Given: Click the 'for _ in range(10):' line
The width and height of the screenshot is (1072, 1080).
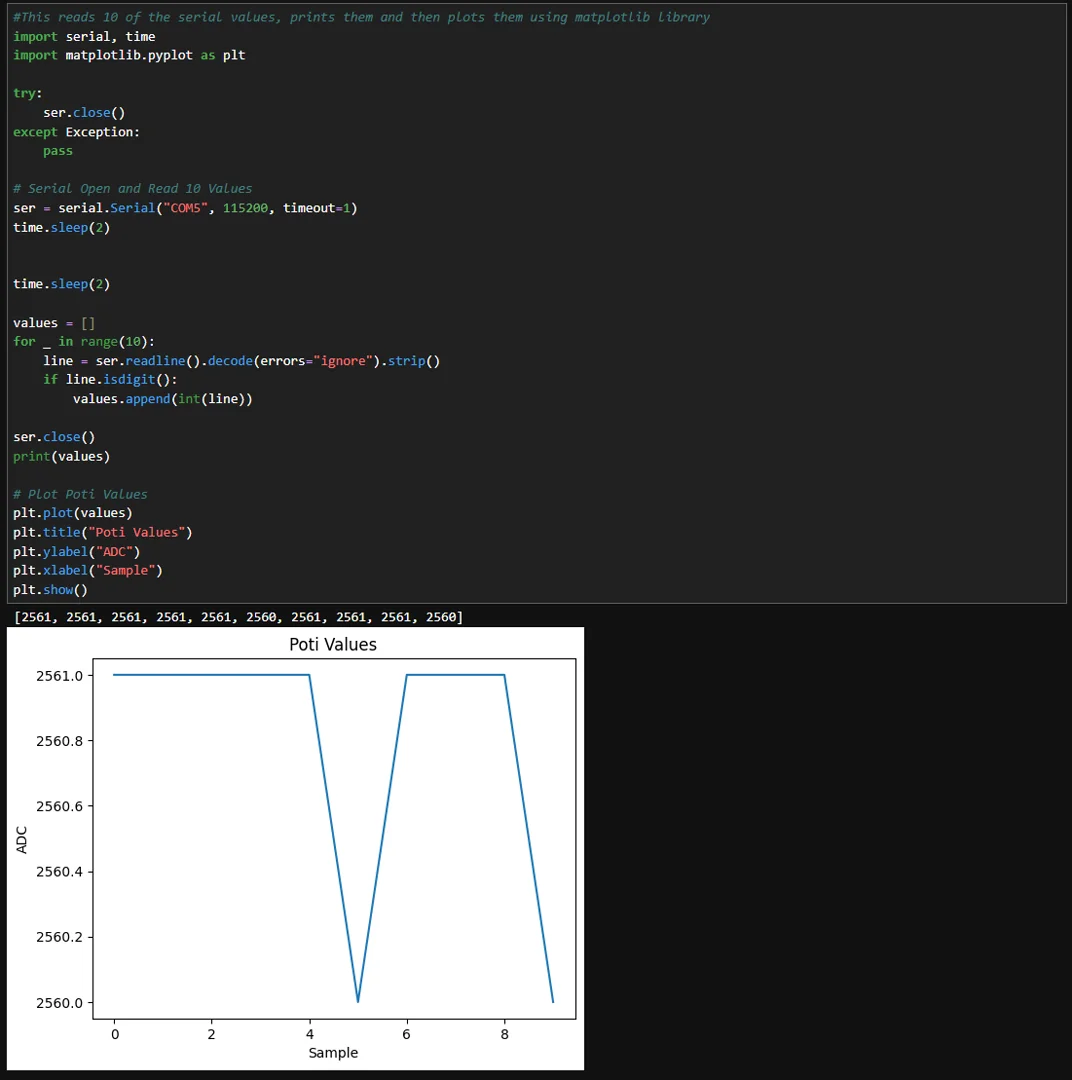Looking at the screenshot, I should tap(84, 342).
